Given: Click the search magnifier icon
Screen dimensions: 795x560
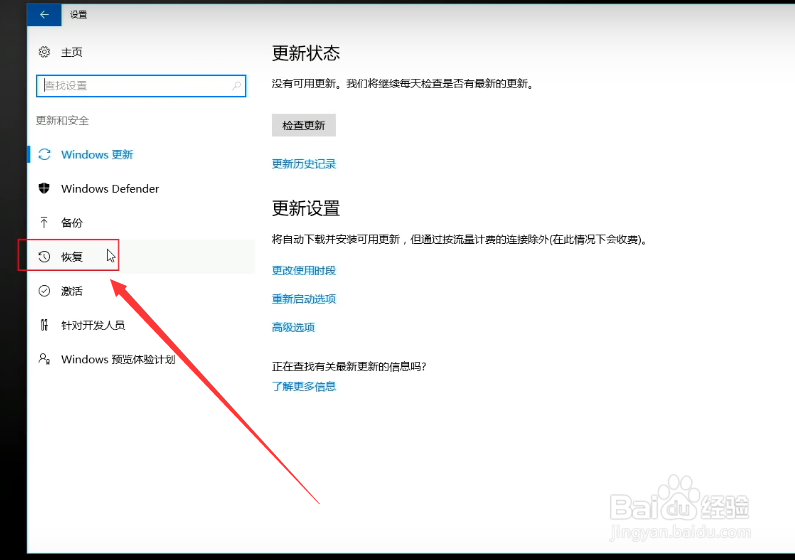Looking at the screenshot, I should coord(236,86).
